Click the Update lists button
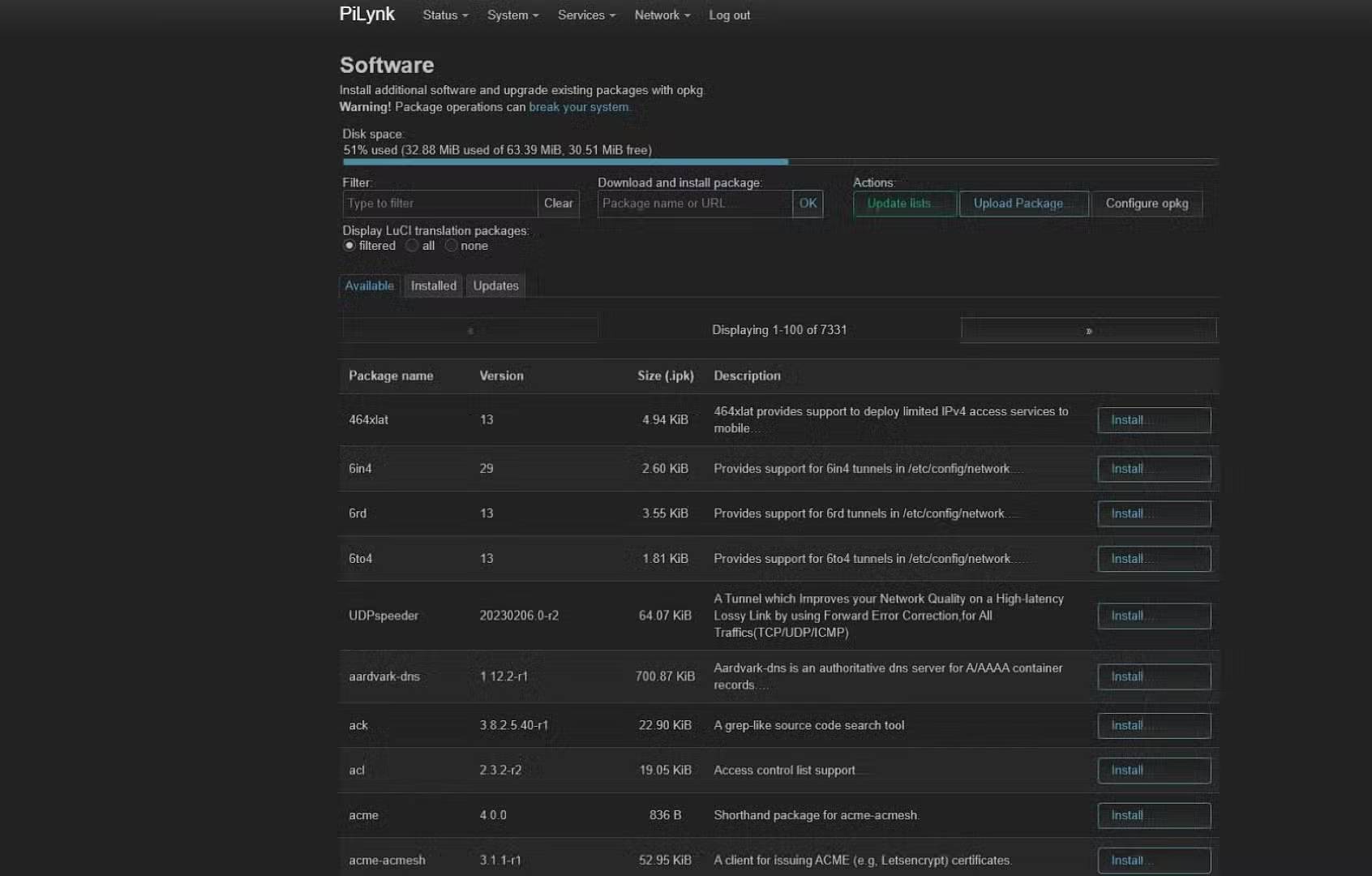 coord(904,204)
